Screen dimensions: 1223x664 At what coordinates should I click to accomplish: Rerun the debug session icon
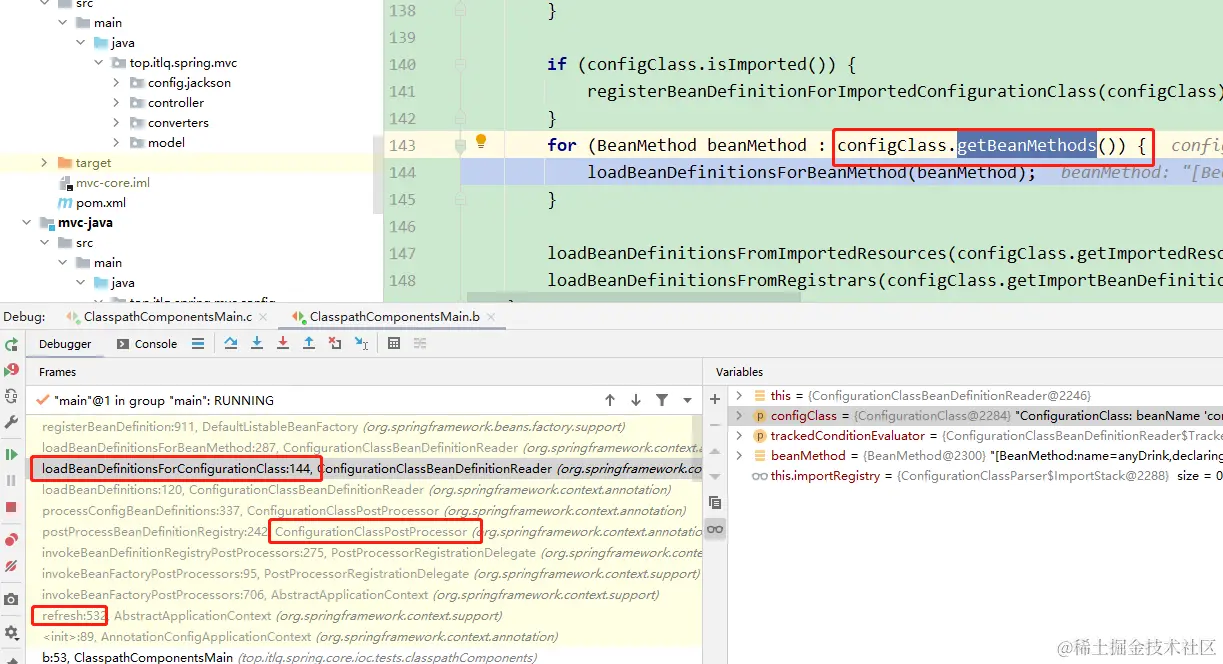pos(11,345)
